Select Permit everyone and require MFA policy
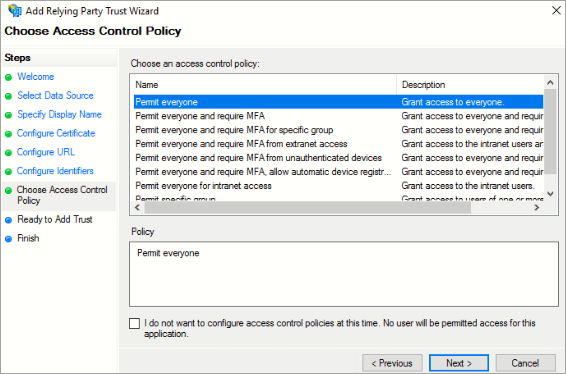 pyautogui.click(x=338, y=116)
